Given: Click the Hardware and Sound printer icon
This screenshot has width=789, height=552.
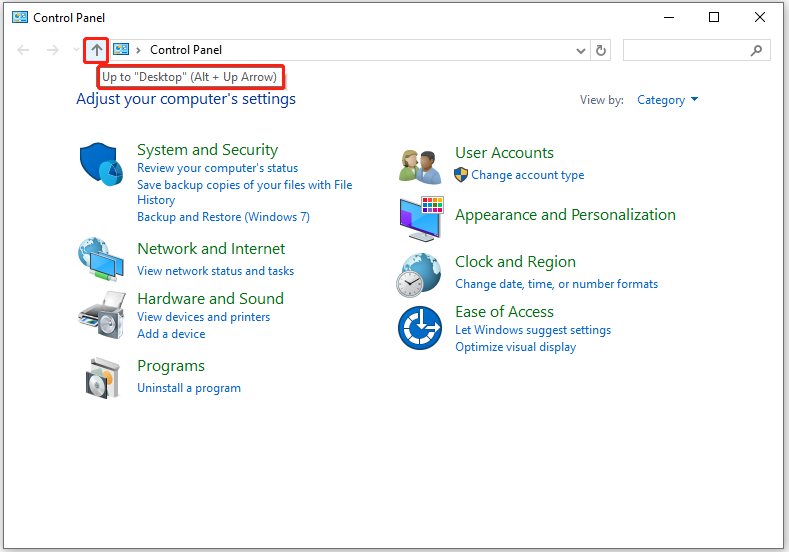Looking at the screenshot, I should (102, 316).
